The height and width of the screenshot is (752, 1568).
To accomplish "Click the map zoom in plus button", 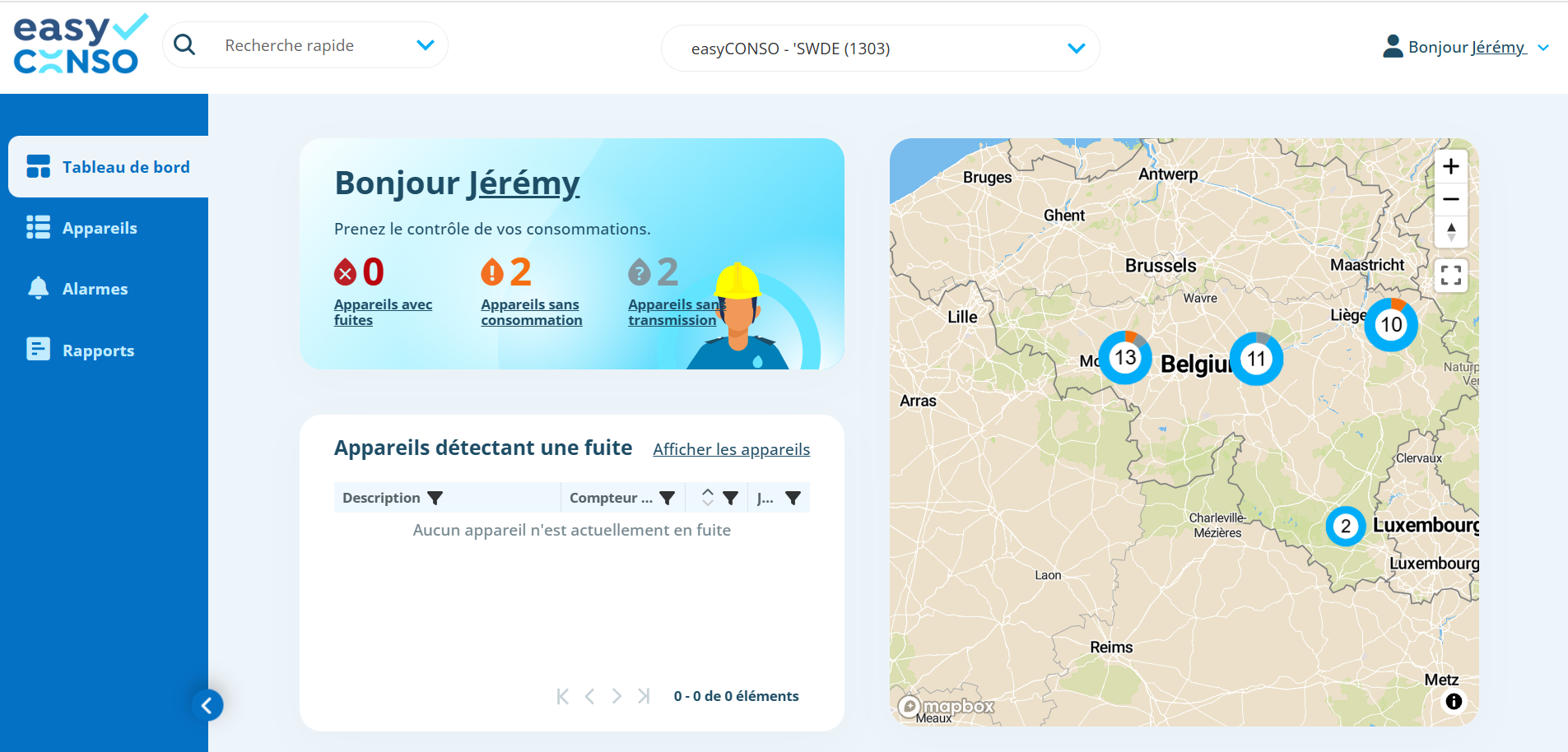I will (x=1450, y=167).
